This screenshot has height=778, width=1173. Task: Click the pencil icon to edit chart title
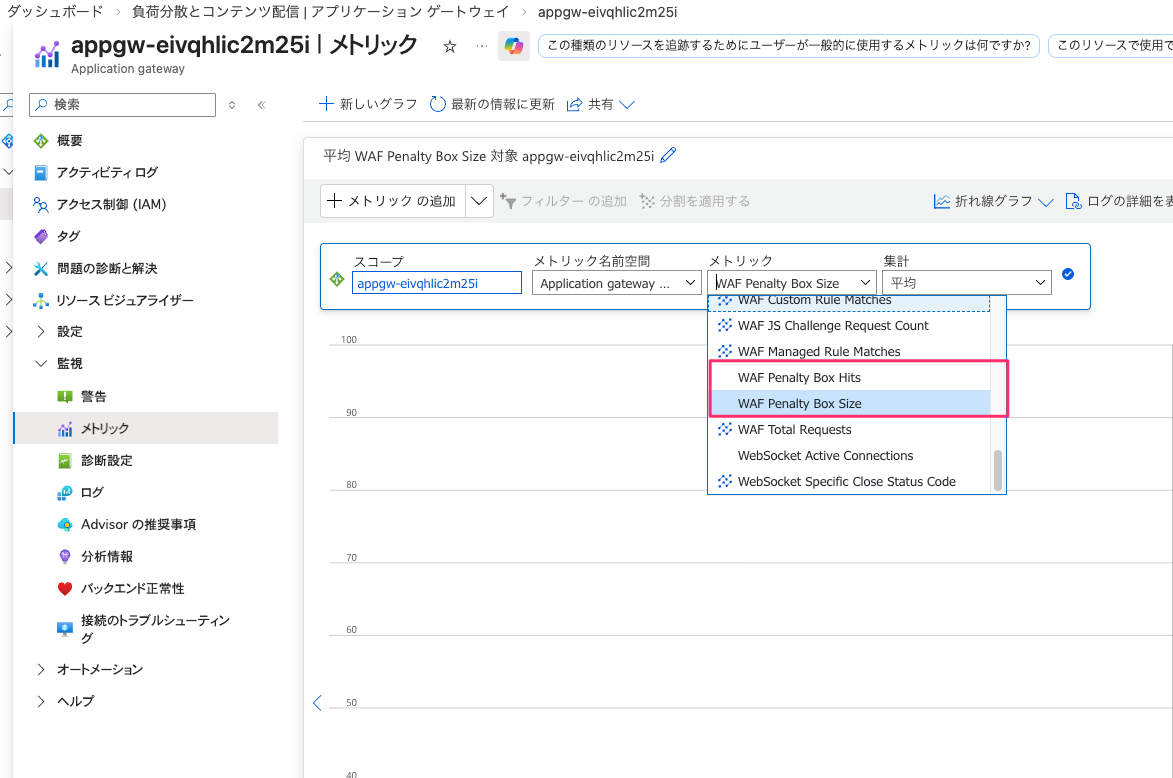(x=668, y=155)
